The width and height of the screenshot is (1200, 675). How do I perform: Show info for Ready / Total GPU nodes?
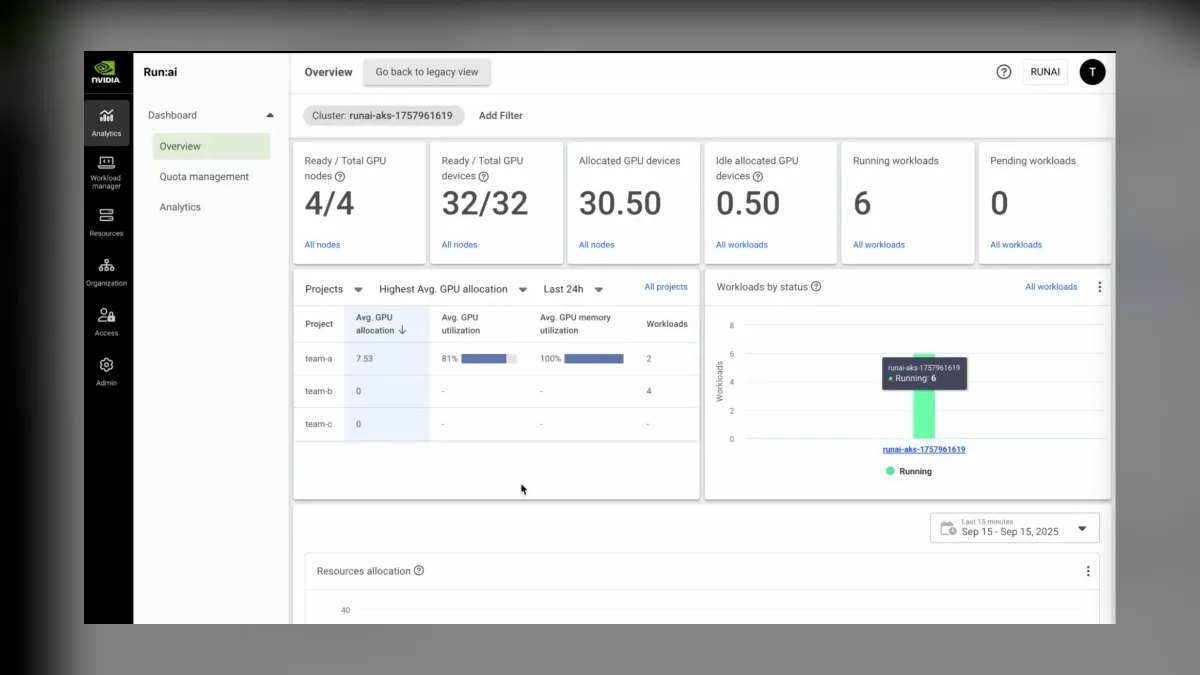click(x=340, y=176)
